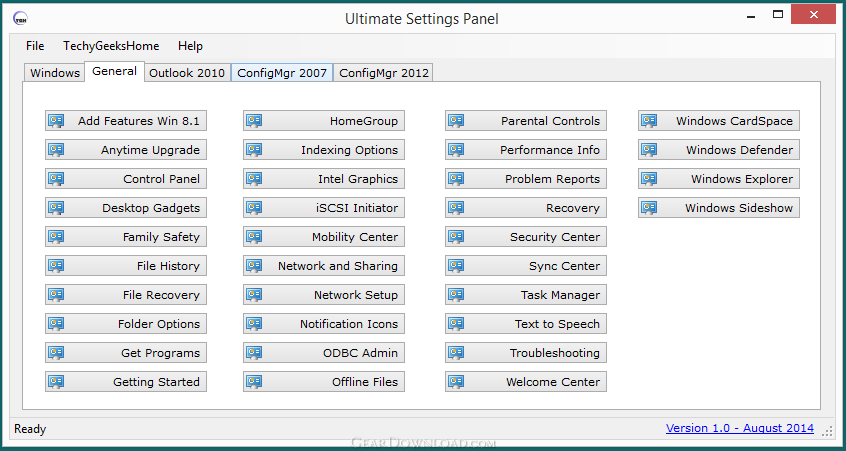Image resolution: width=846 pixels, height=451 pixels.
Task: Open the Help menu
Action: pos(190,46)
